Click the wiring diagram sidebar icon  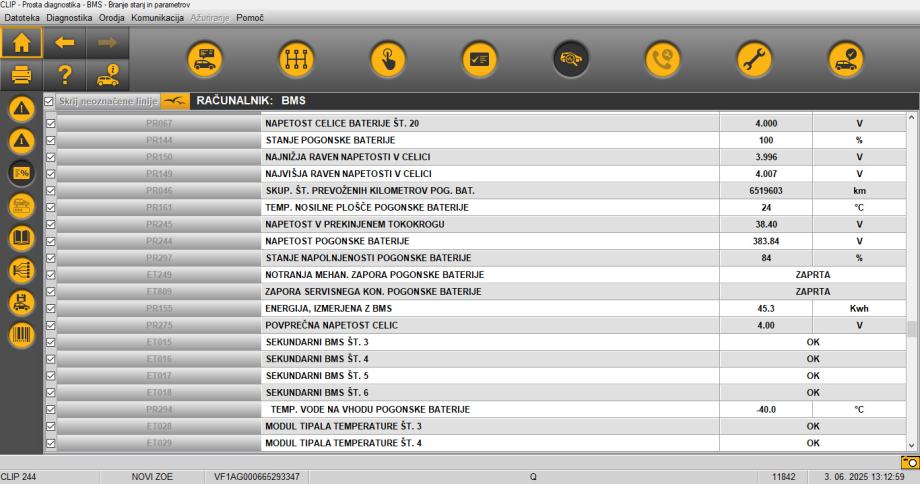[22, 270]
